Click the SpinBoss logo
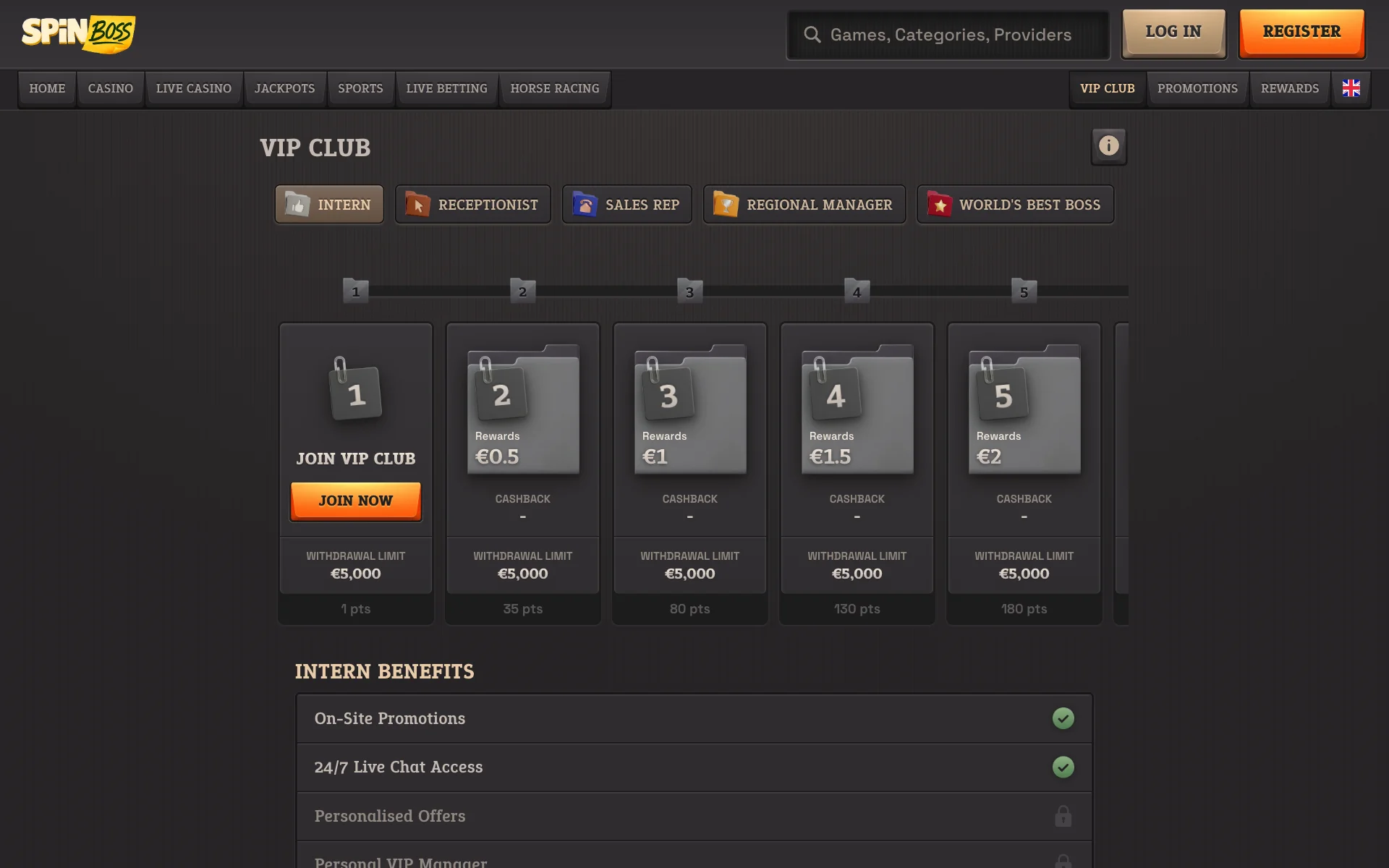This screenshot has height=868, width=1389. 78,34
